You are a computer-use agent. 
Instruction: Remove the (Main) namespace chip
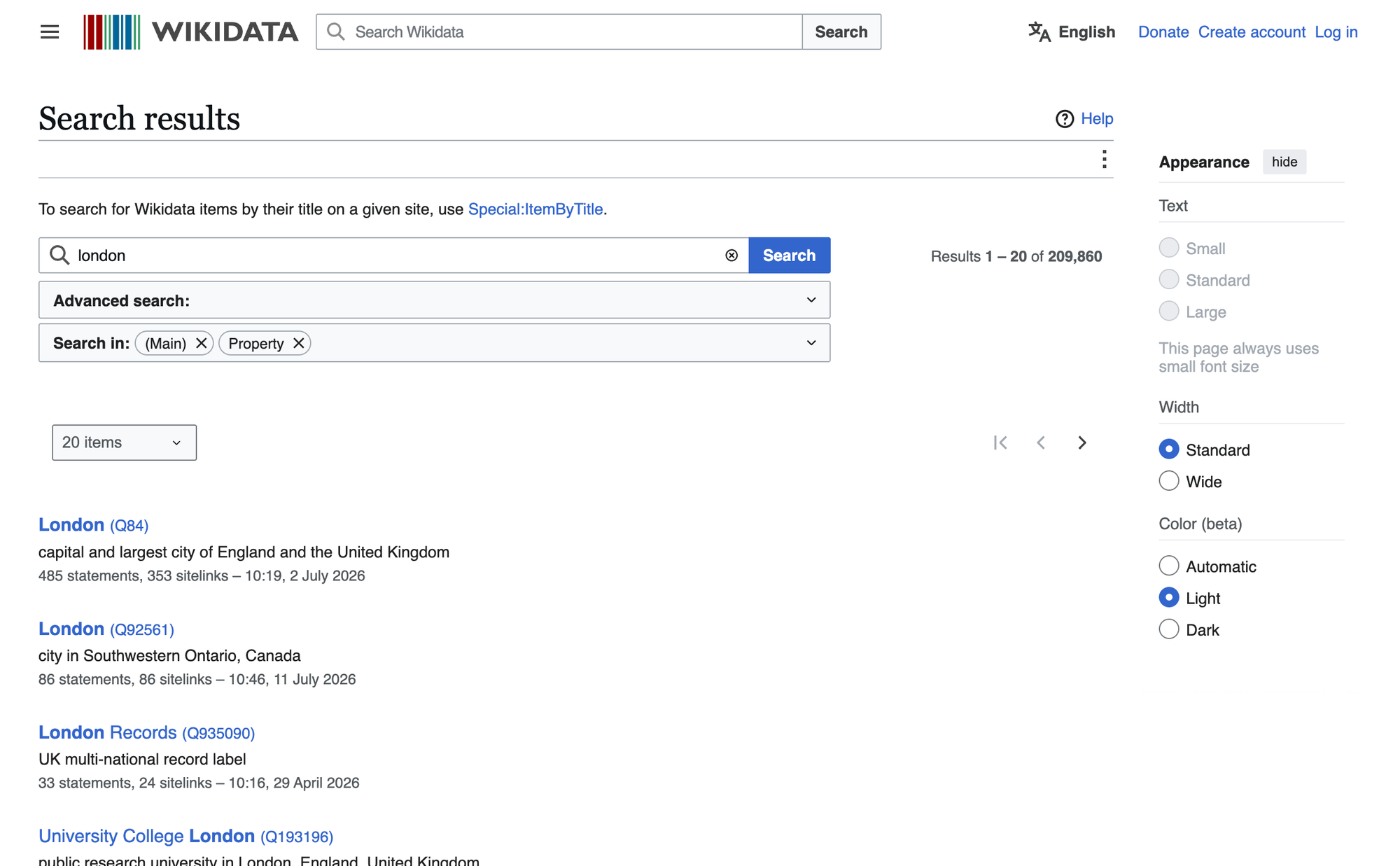[201, 343]
